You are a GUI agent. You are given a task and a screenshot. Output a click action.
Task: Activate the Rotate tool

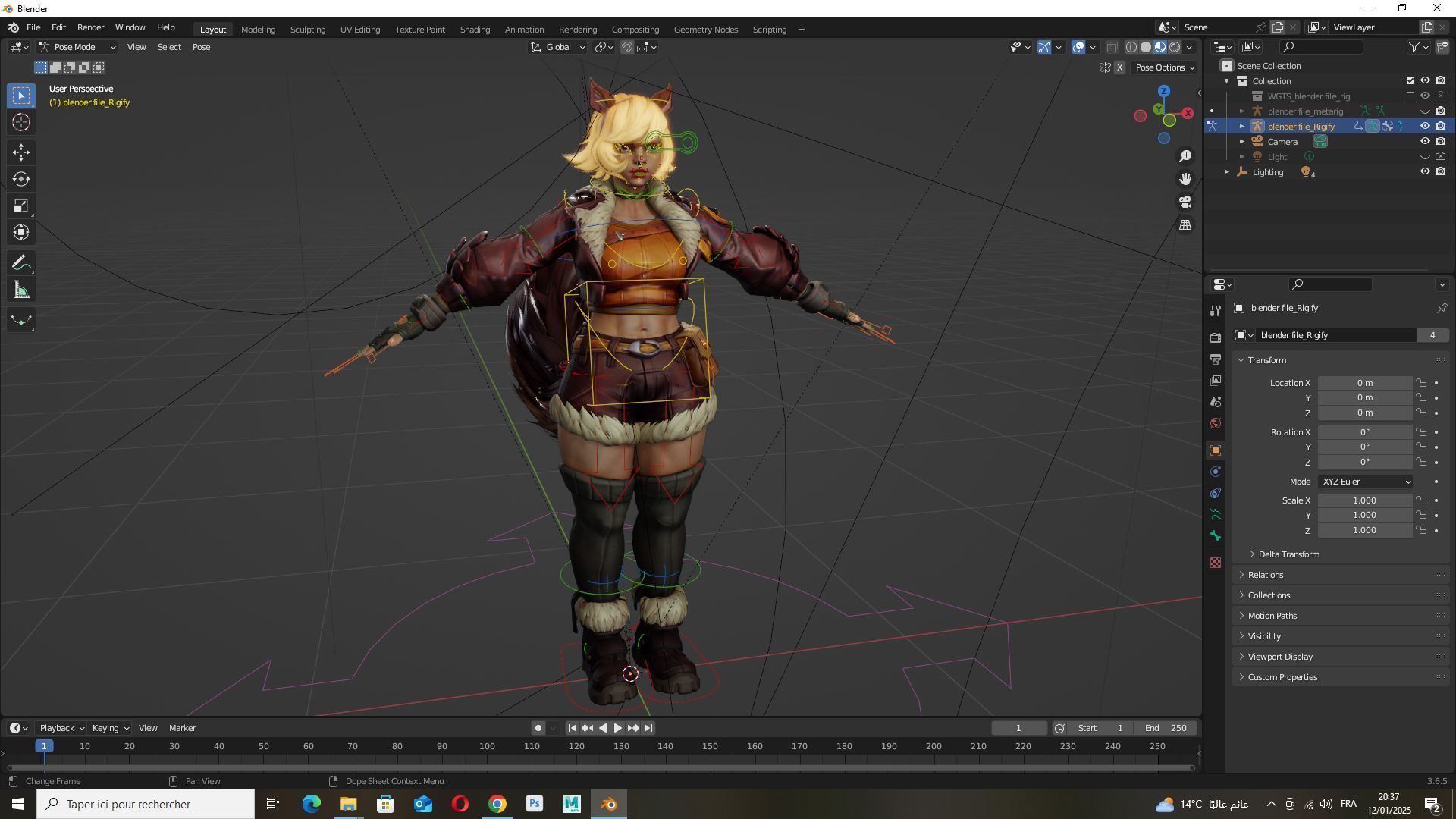[21, 179]
